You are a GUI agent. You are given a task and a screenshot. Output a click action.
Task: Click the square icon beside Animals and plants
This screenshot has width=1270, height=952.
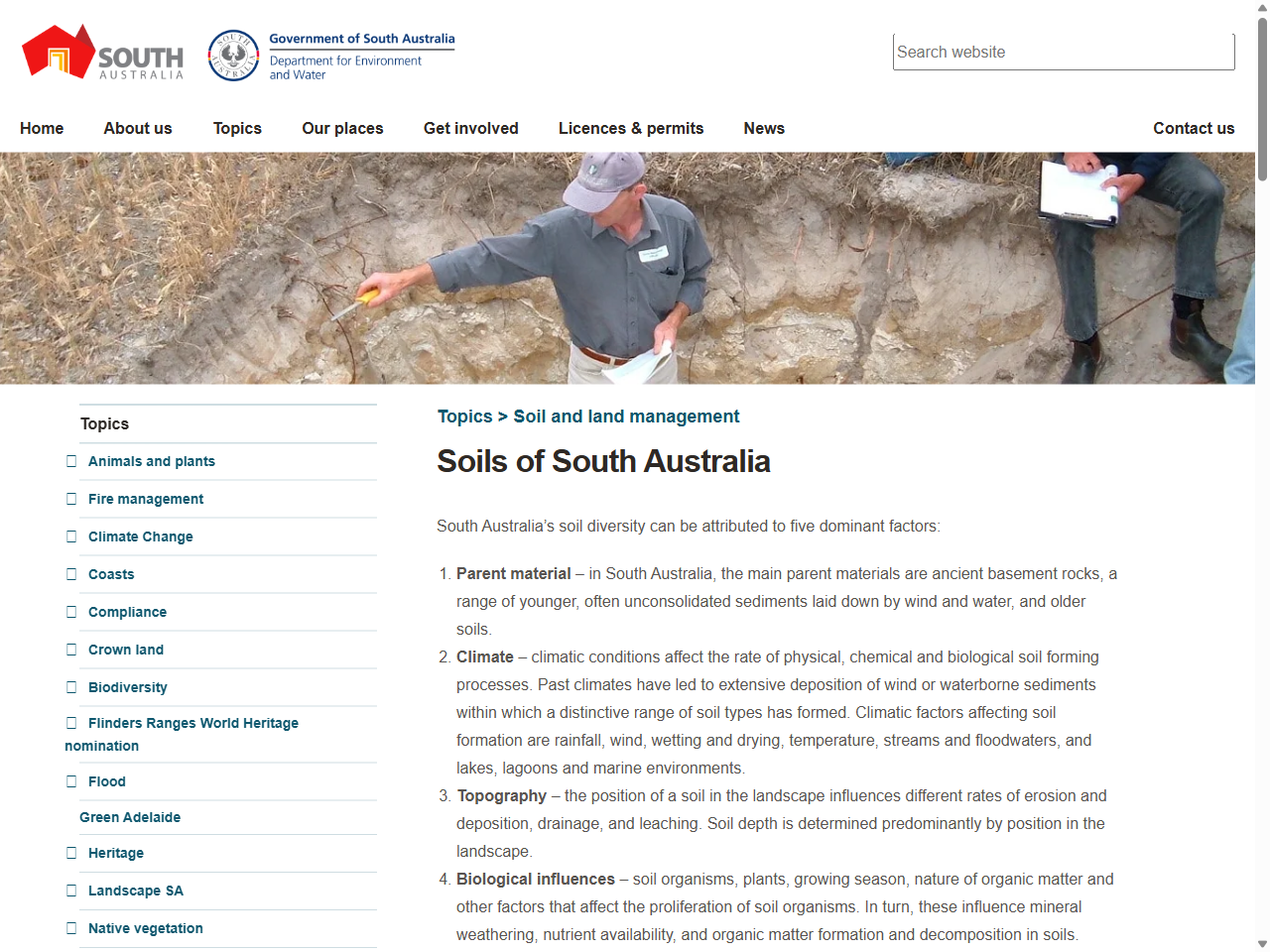point(70,460)
